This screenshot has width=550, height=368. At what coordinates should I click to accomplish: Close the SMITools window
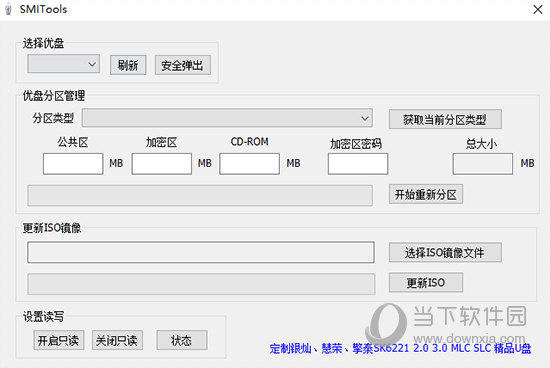(x=538, y=10)
